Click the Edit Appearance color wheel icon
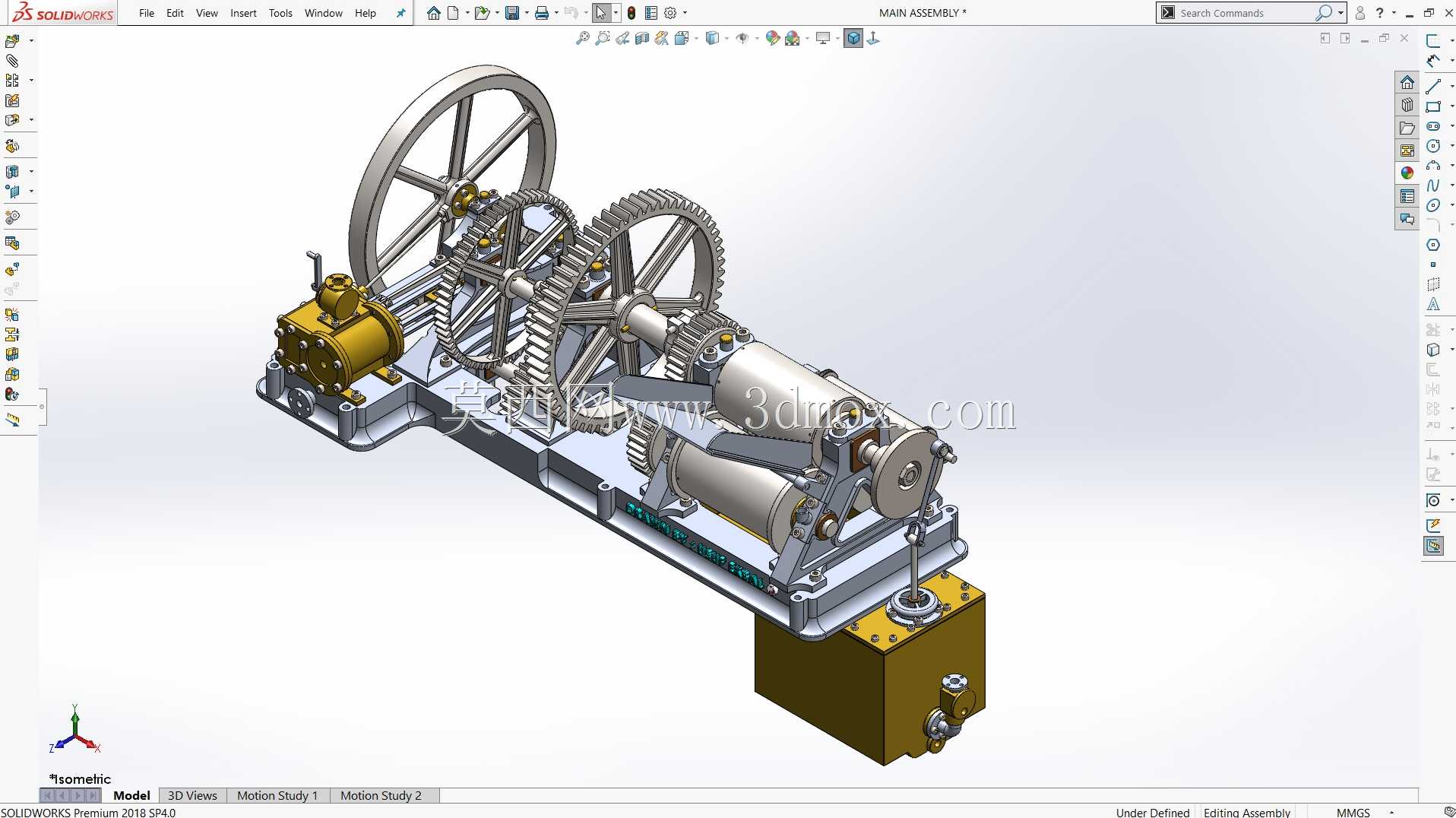Image resolution: width=1456 pixels, height=818 pixels. pos(773,38)
